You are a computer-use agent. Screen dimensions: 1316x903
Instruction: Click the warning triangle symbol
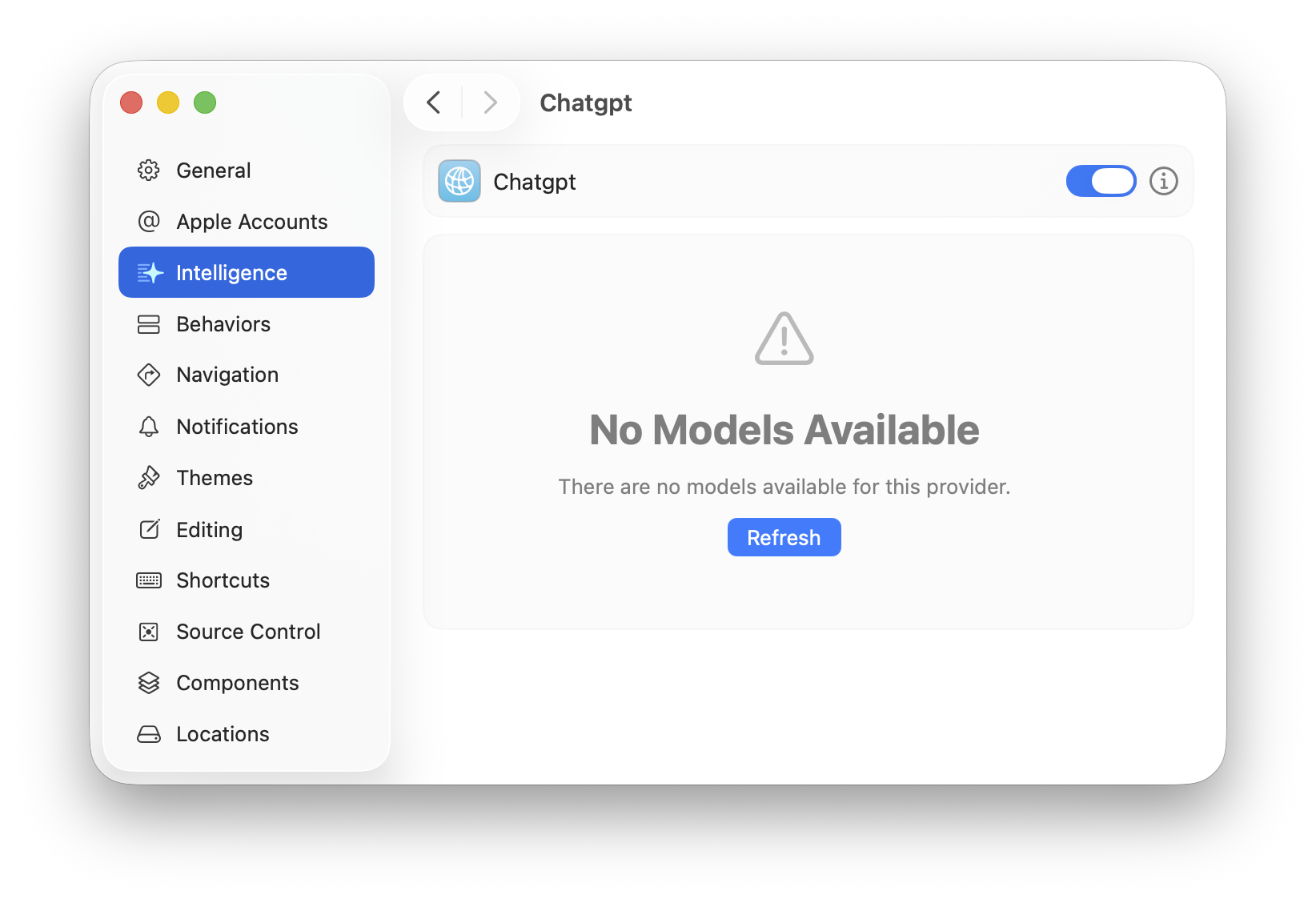coord(784,339)
